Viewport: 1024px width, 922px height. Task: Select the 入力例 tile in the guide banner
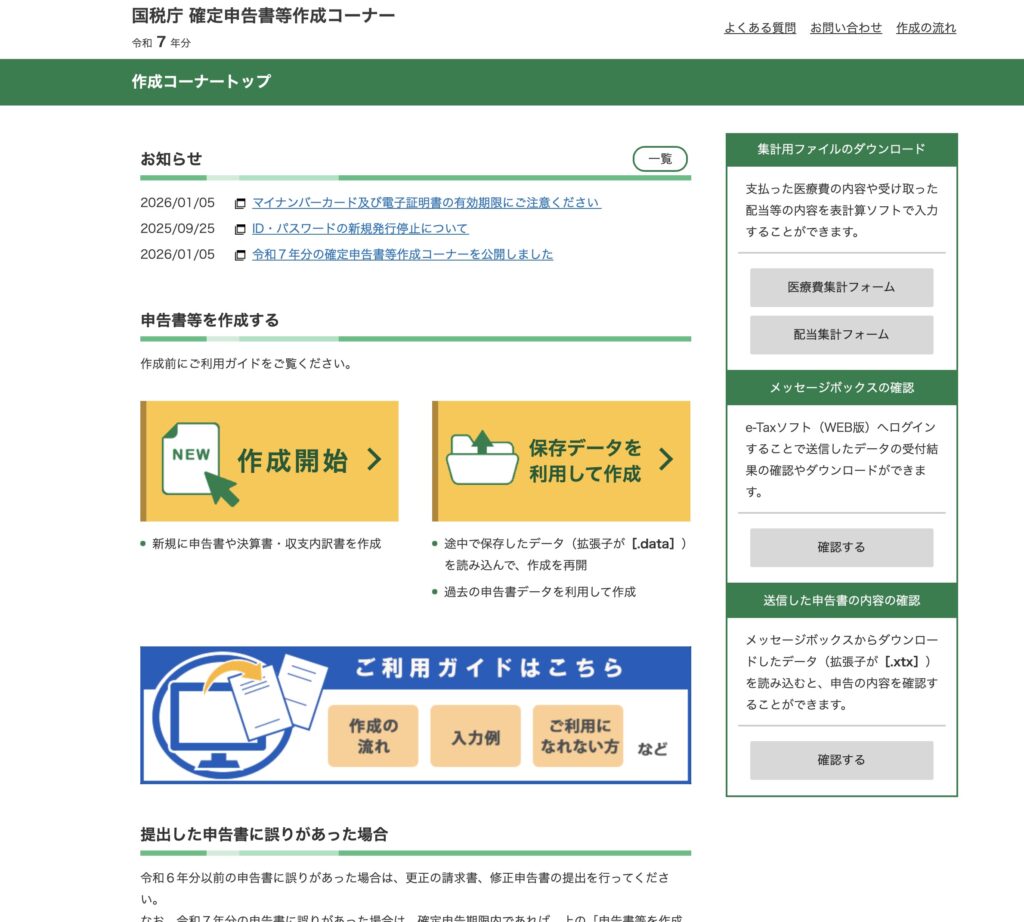click(475, 737)
